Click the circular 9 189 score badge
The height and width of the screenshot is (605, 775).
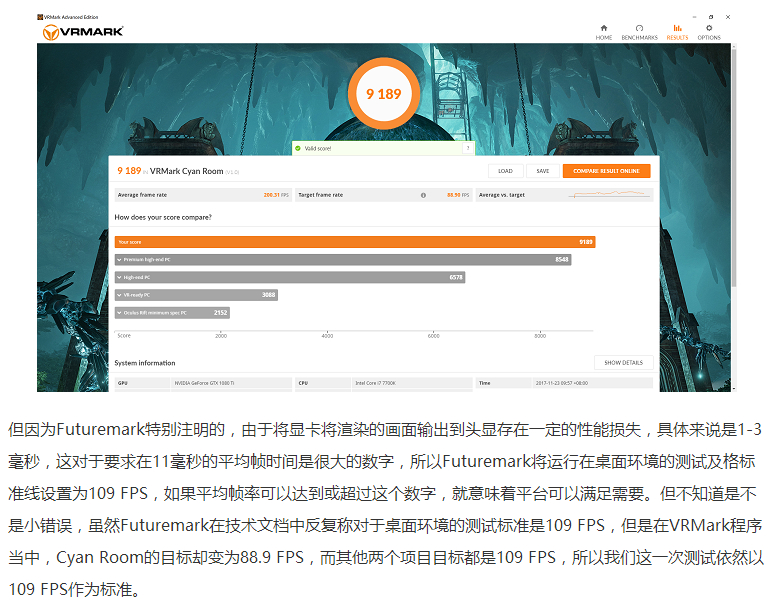point(384,93)
